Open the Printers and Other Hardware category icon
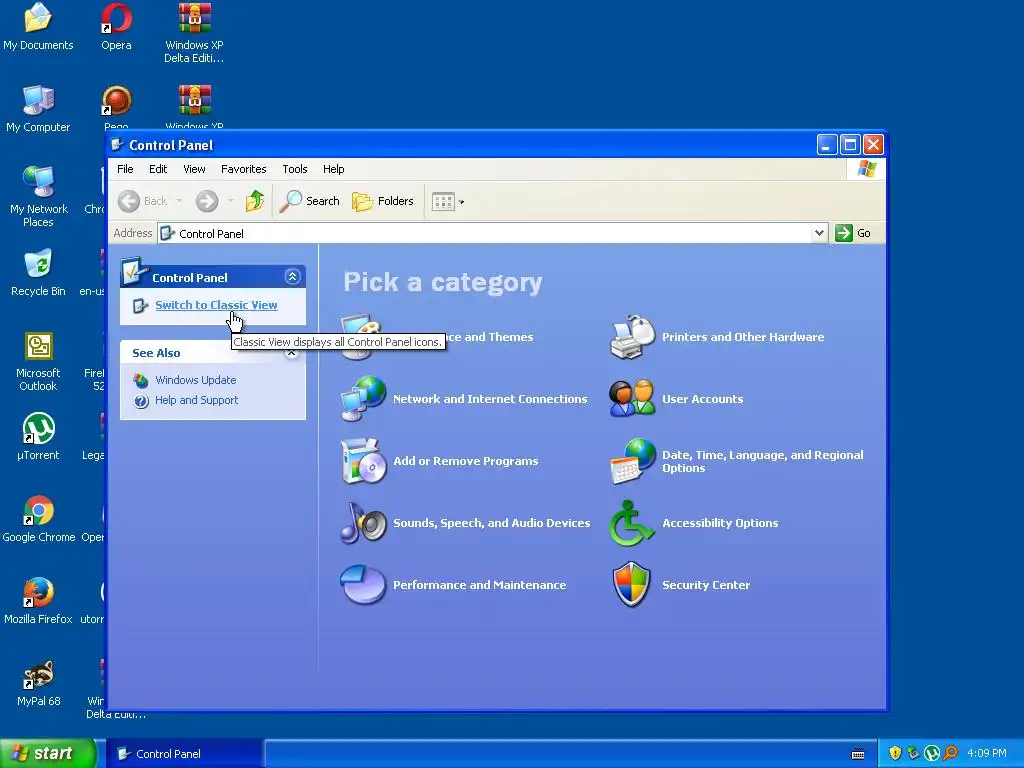1024x768 pixels. [x=632, y=337]
